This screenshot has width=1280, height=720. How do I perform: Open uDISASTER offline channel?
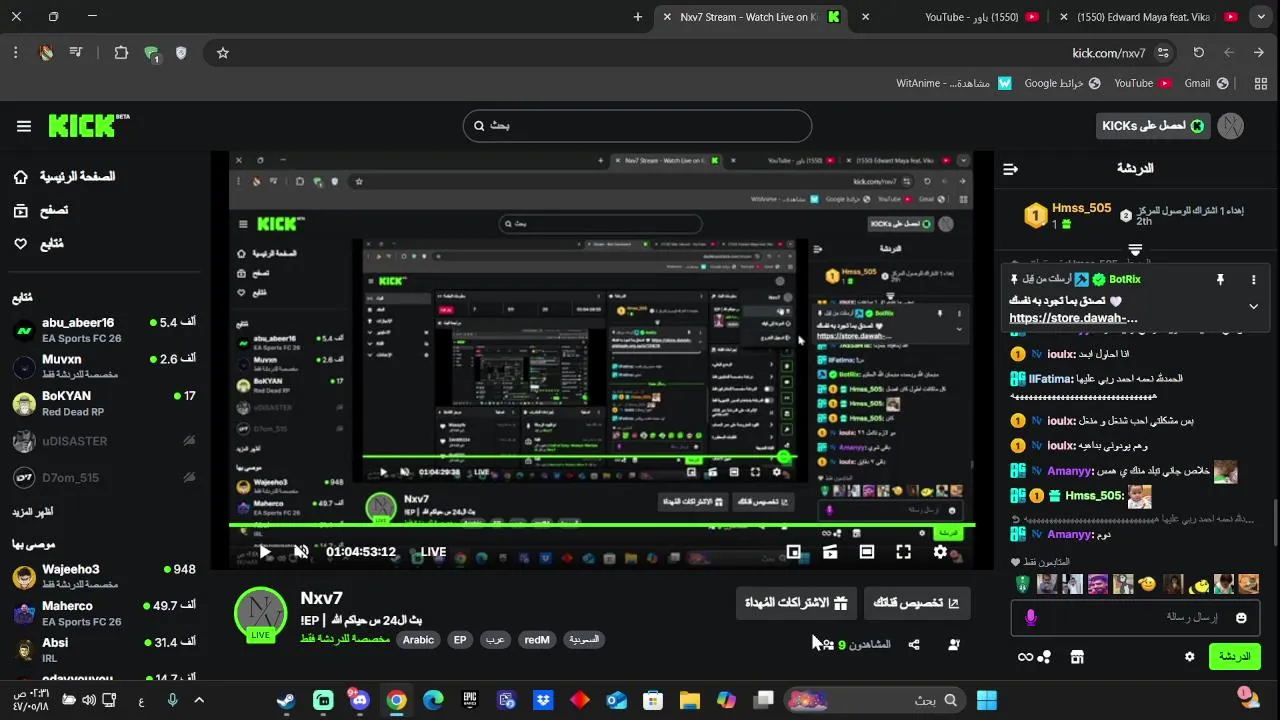(x=104, y=441)
